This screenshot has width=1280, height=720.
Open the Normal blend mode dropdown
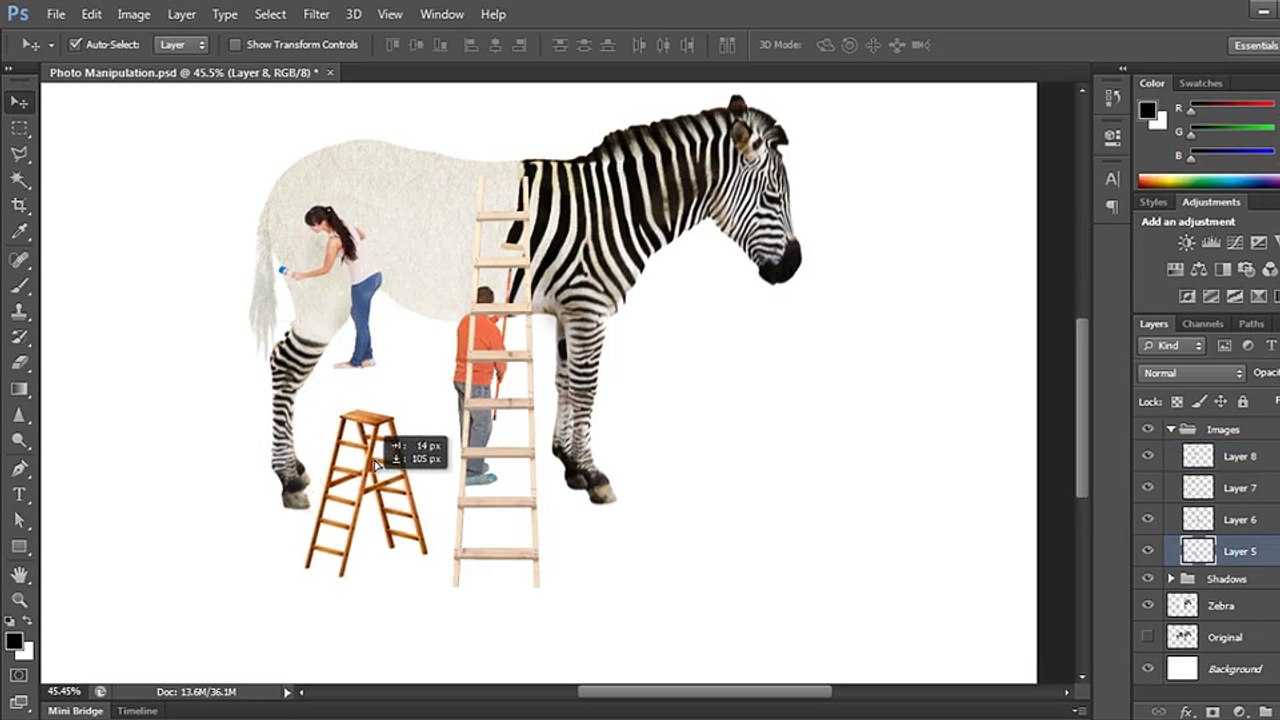click(1191, 373)
